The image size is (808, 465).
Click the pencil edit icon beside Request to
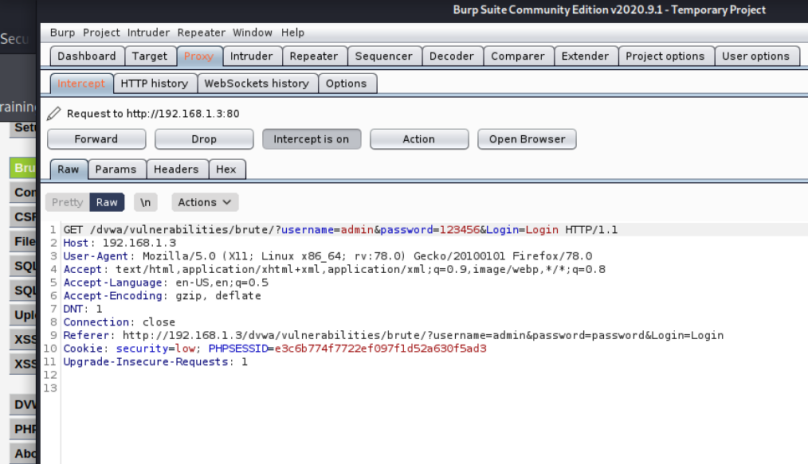[x=54, y=113]
